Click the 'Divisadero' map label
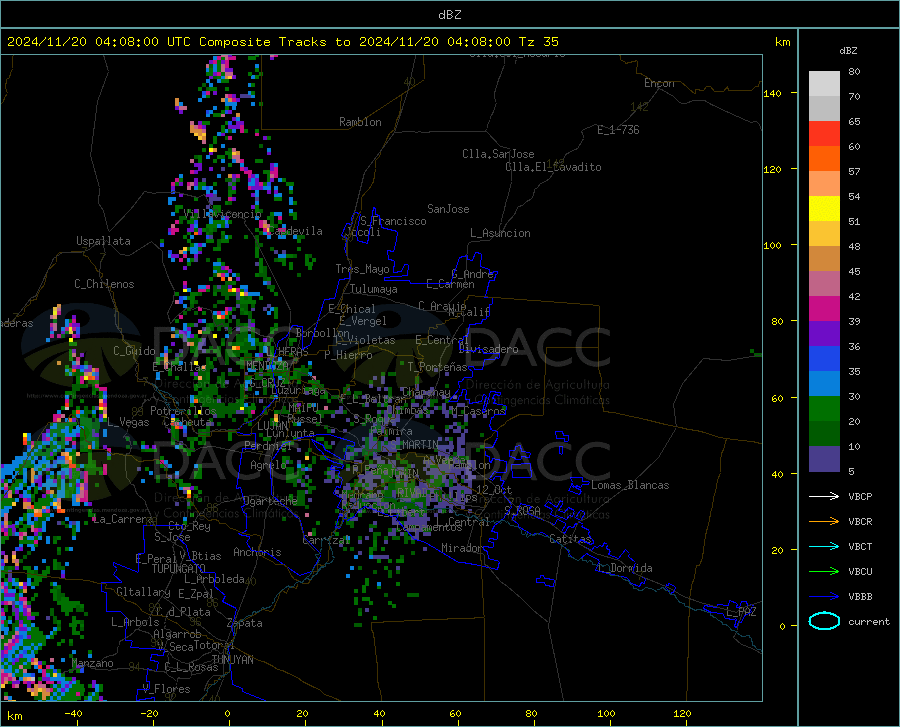This screenshot has width=900, height=727. tap(488, 349)
